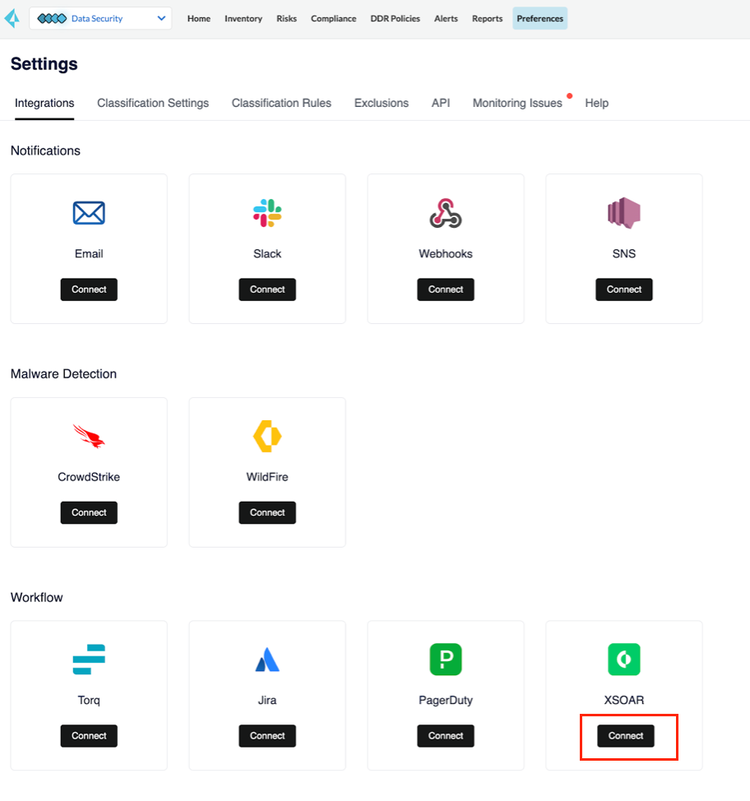Viewport: 750px width, 801px height.
Task: Connect the CrowdStrike malware detection integration
Action: point(89,513)
